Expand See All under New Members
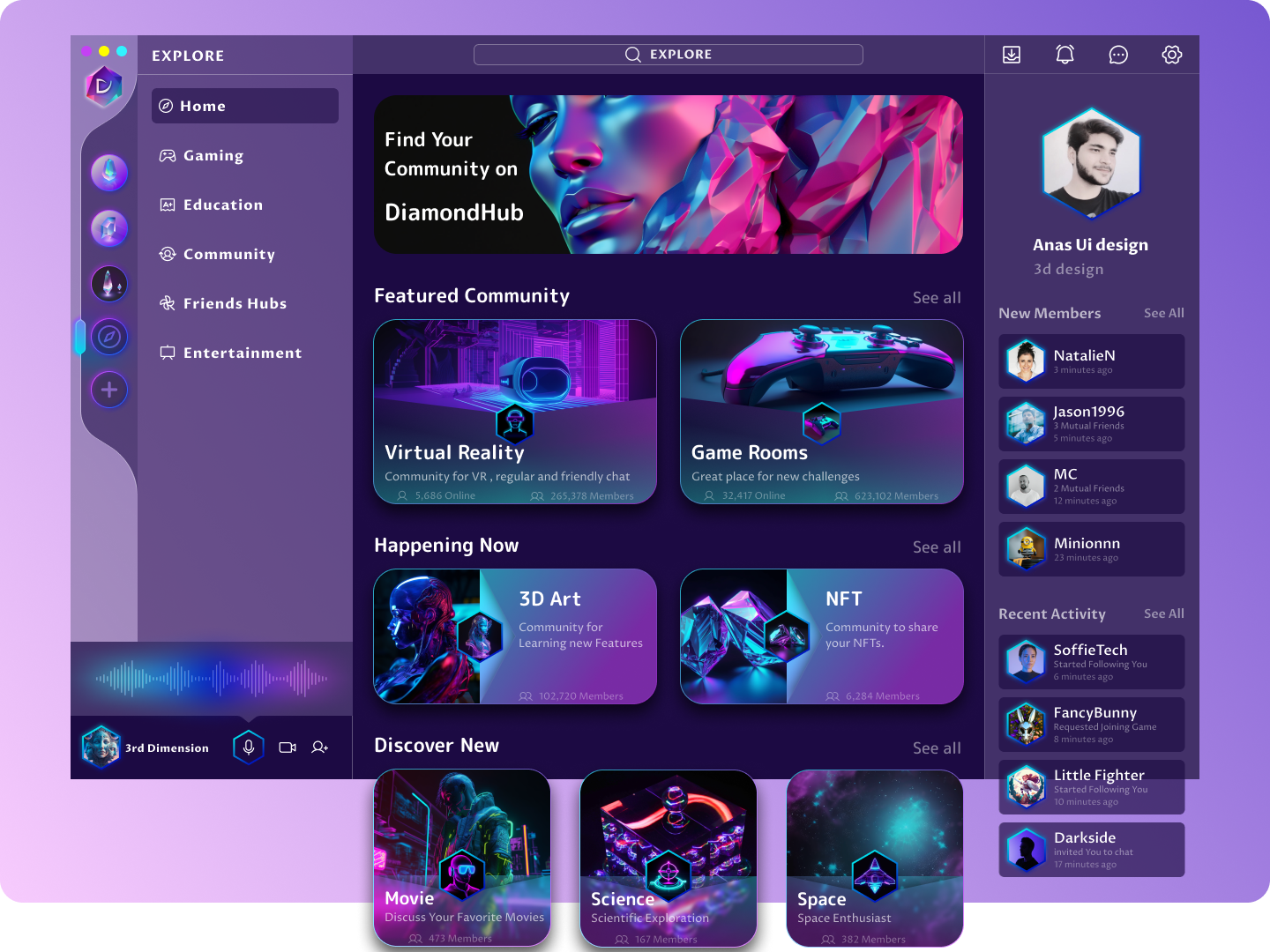This screenshot has height=952, width=1270. coord(1163,313)
